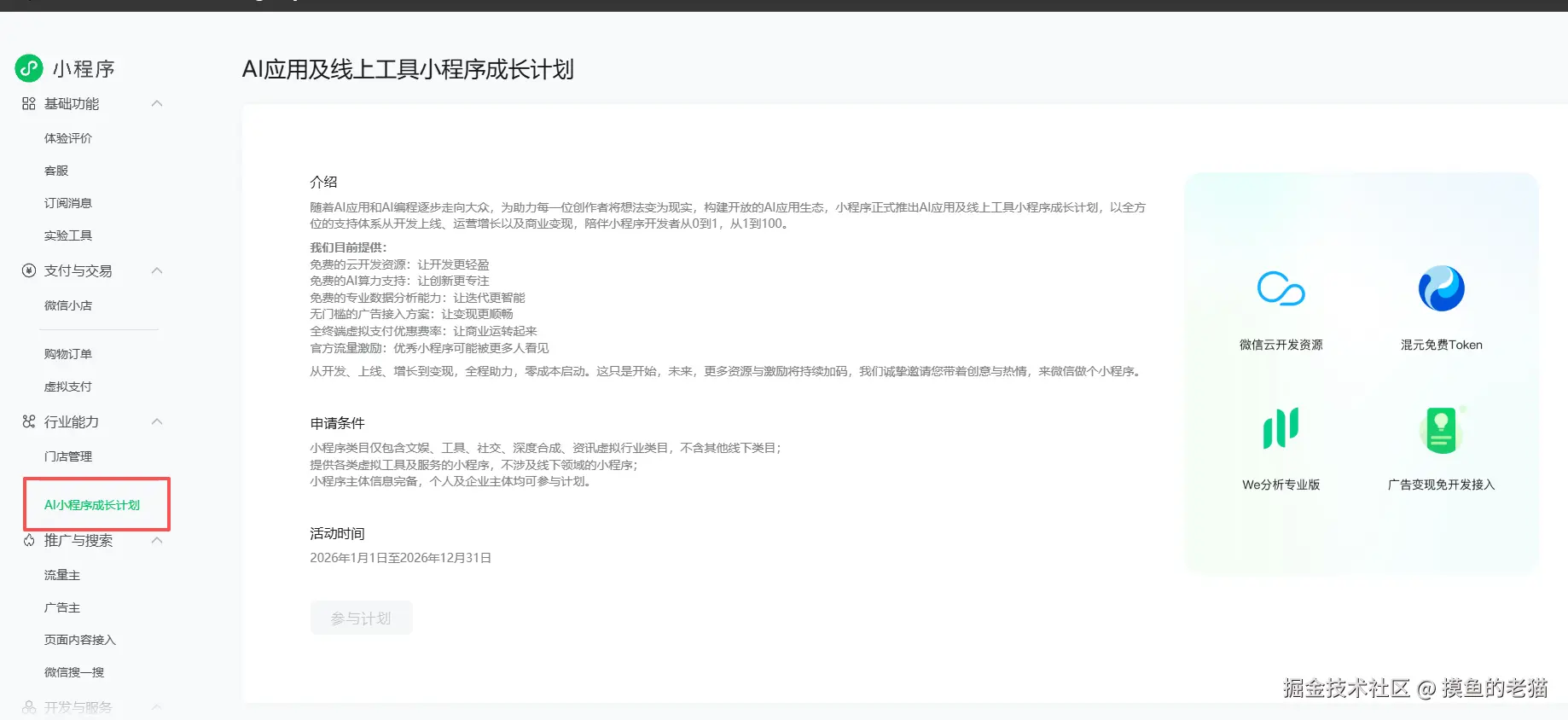Viewport: 1568px width, 720px height.
Task: Go to 微信小店 page
Action: pyautogui.click(x=68, y=305)
